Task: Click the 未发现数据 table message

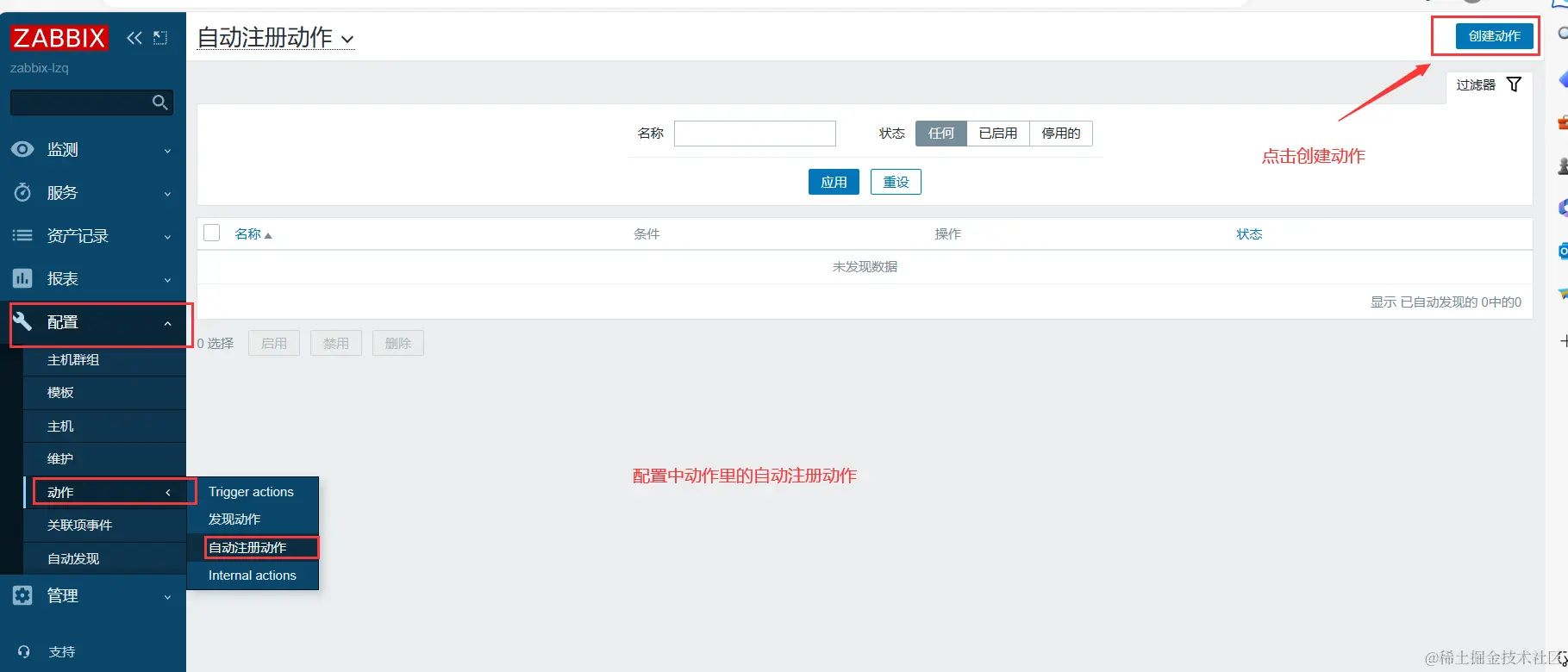Action: point(865,266)
